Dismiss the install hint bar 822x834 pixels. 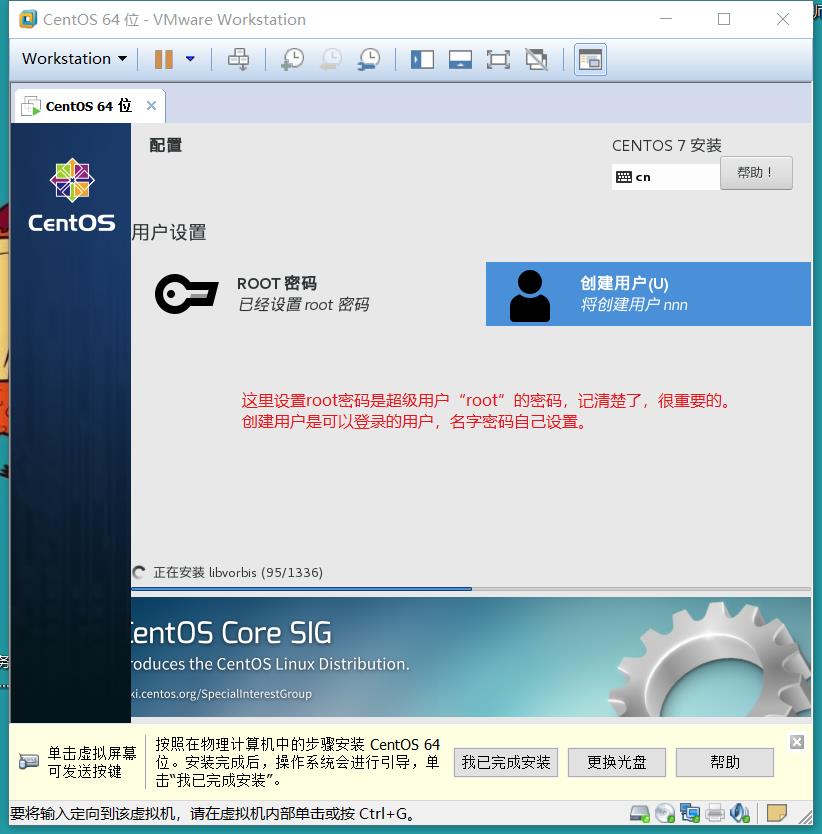pos(796,742)
